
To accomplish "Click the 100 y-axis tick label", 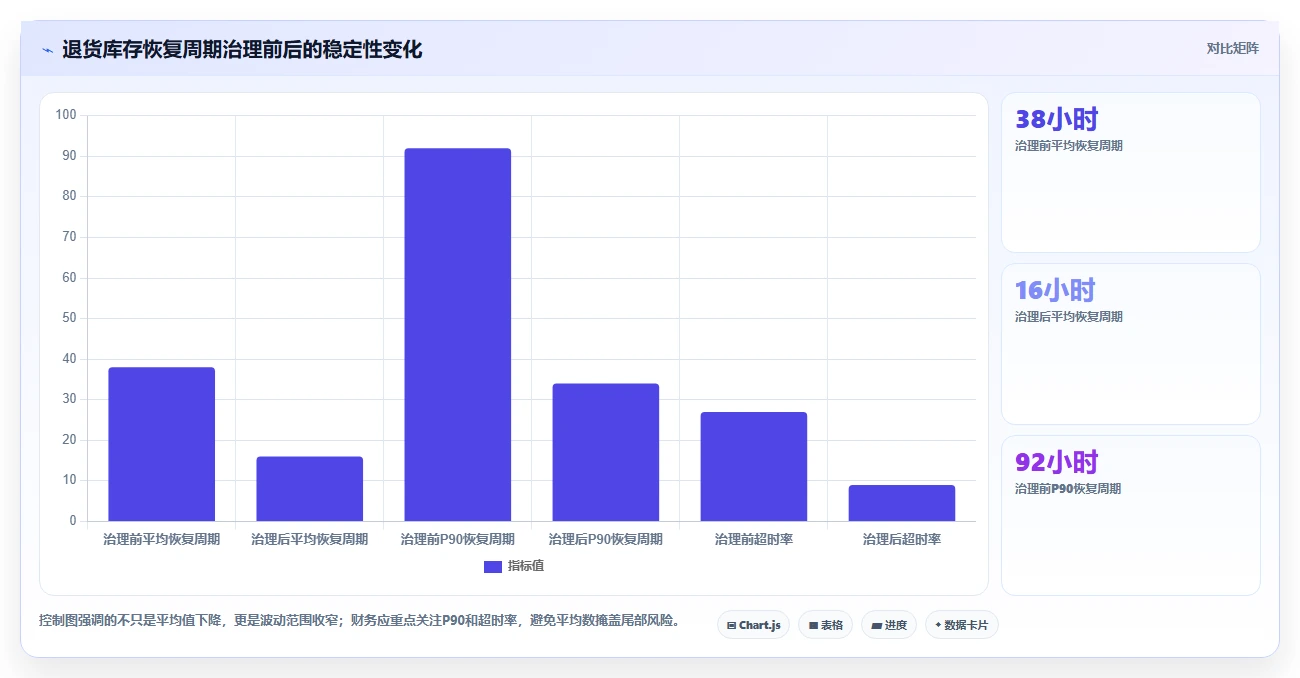I will 66,115.
